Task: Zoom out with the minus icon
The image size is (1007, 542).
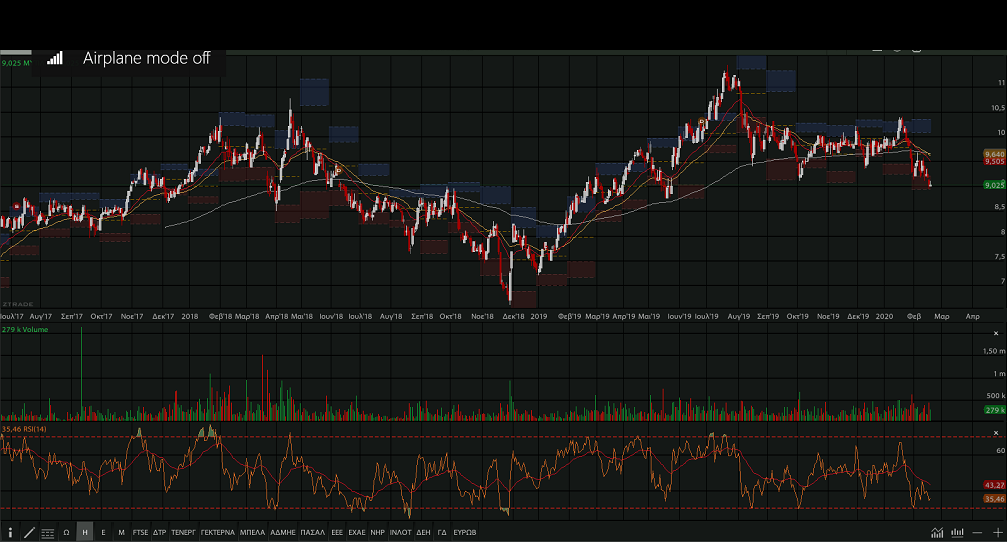Action: coord(978,532)
